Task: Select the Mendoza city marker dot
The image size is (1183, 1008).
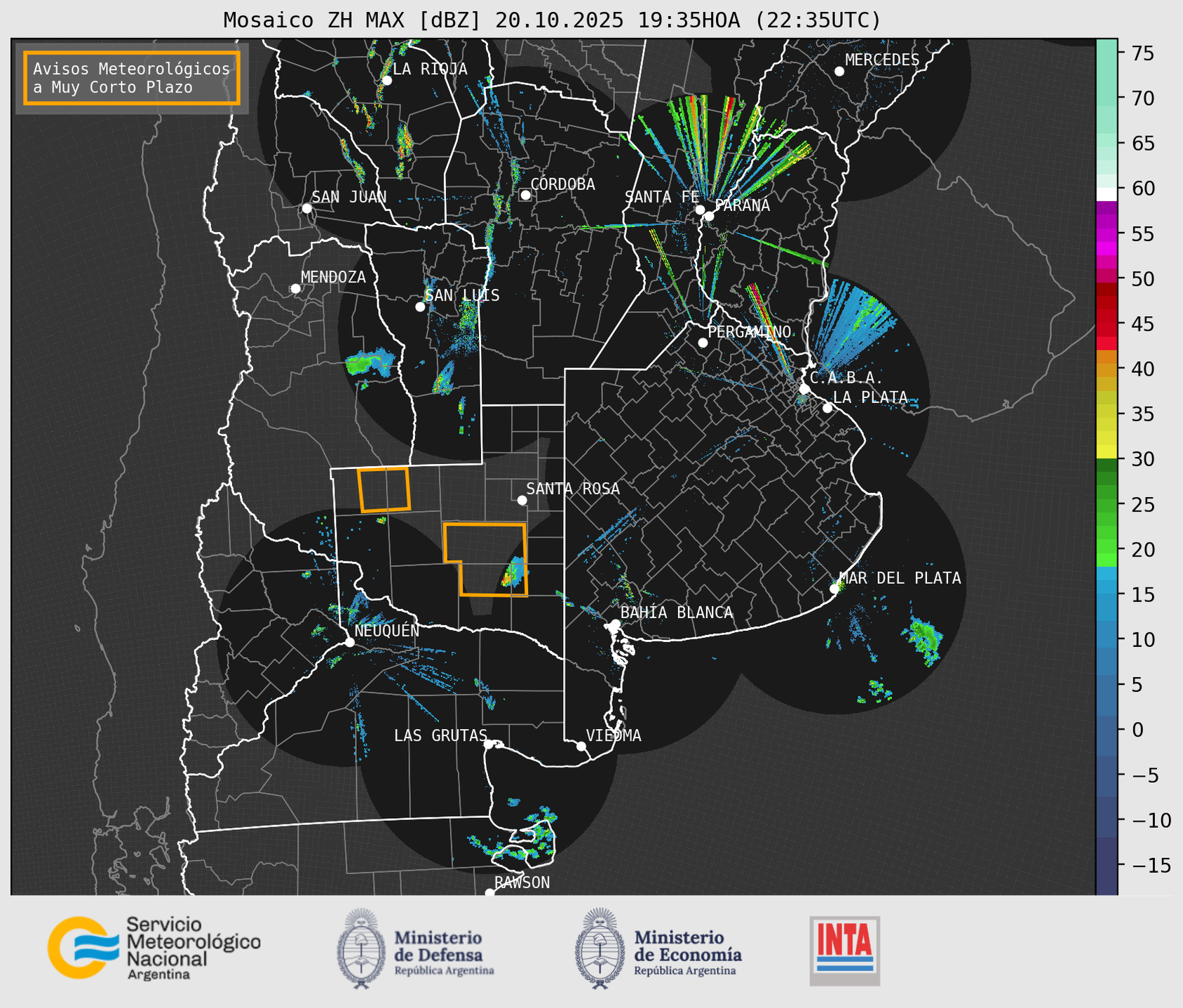Action: (295, 289)
